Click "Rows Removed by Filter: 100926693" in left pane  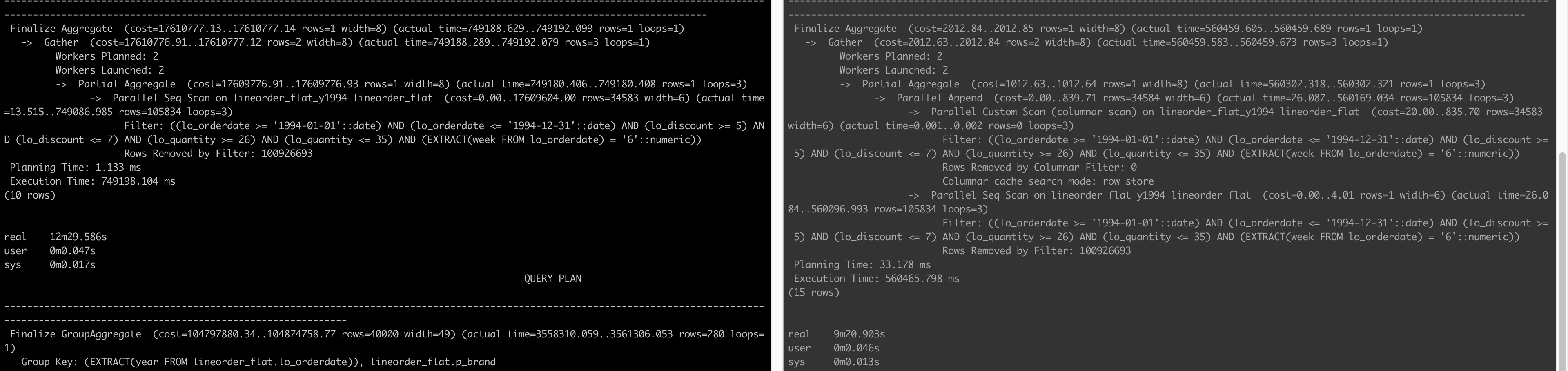[218, 154]
